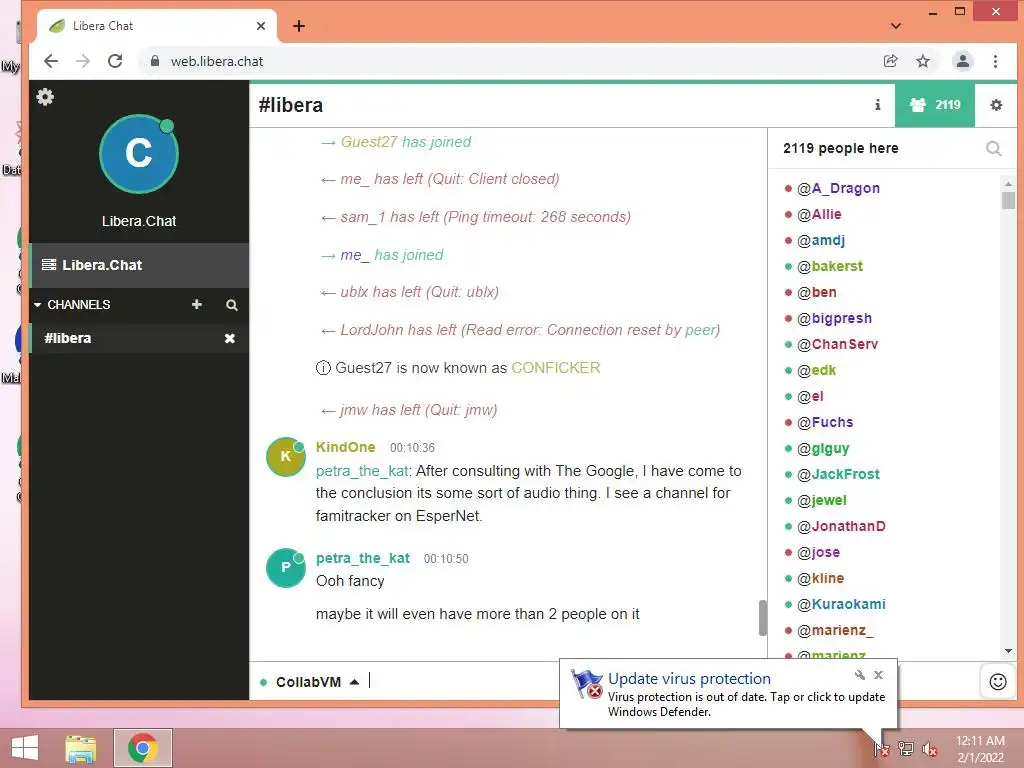Viewport: 1024px width, 768px height.
Task: Open a new browser tab
Action: coord(299,26)
